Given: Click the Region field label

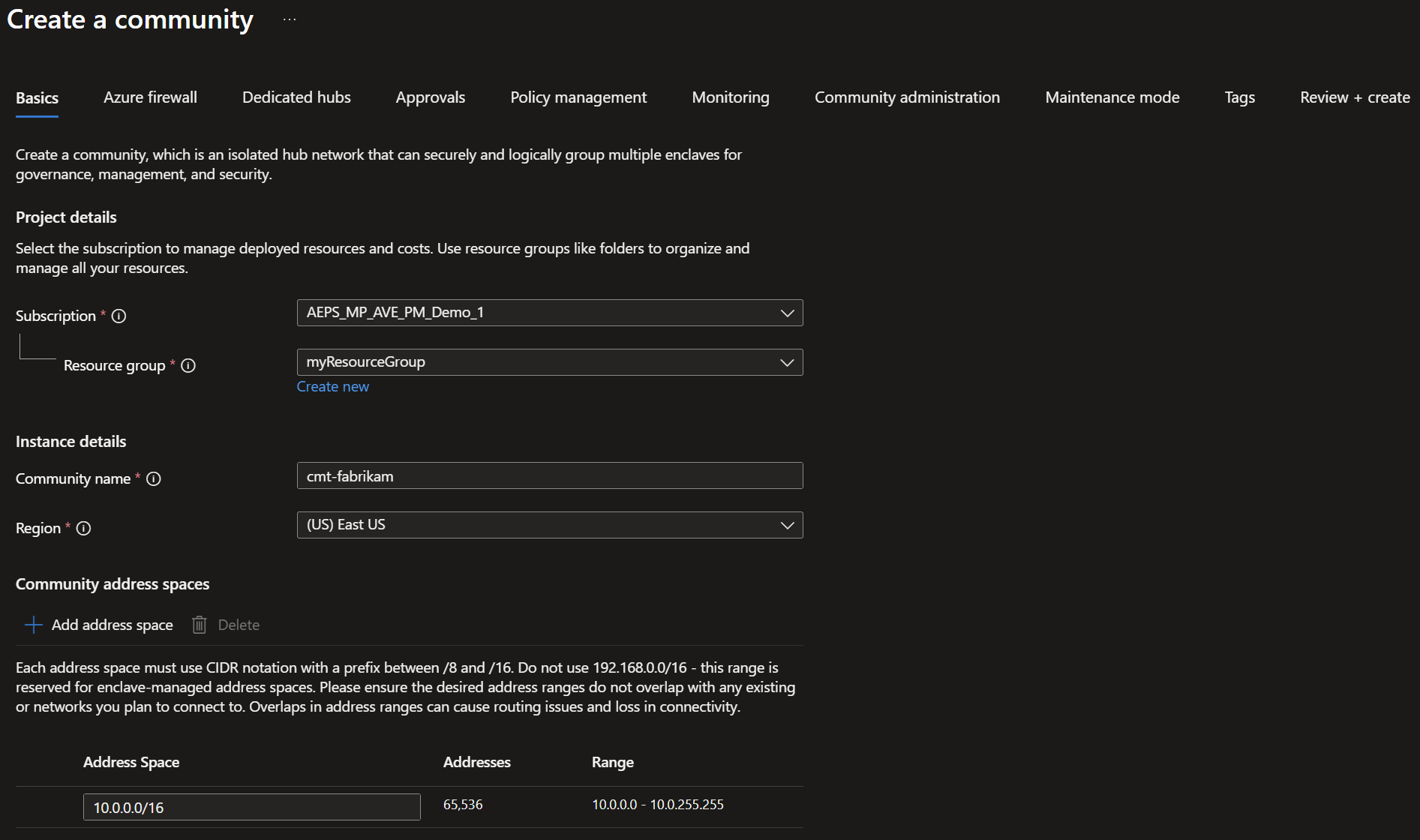Looking at the screenshot, I should tap(38, 529).
